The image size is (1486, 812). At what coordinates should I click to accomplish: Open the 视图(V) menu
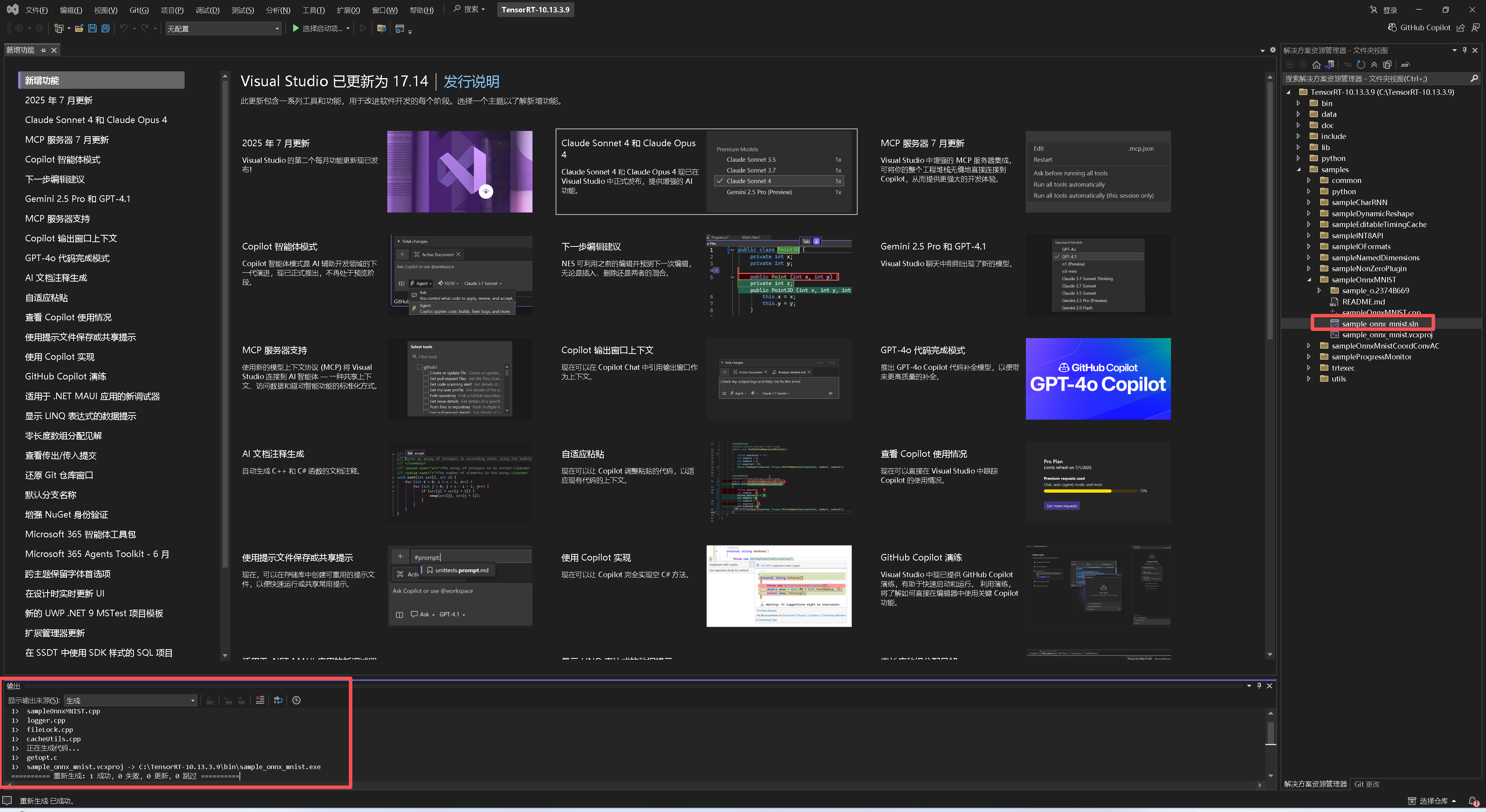[x=106, y=10]
